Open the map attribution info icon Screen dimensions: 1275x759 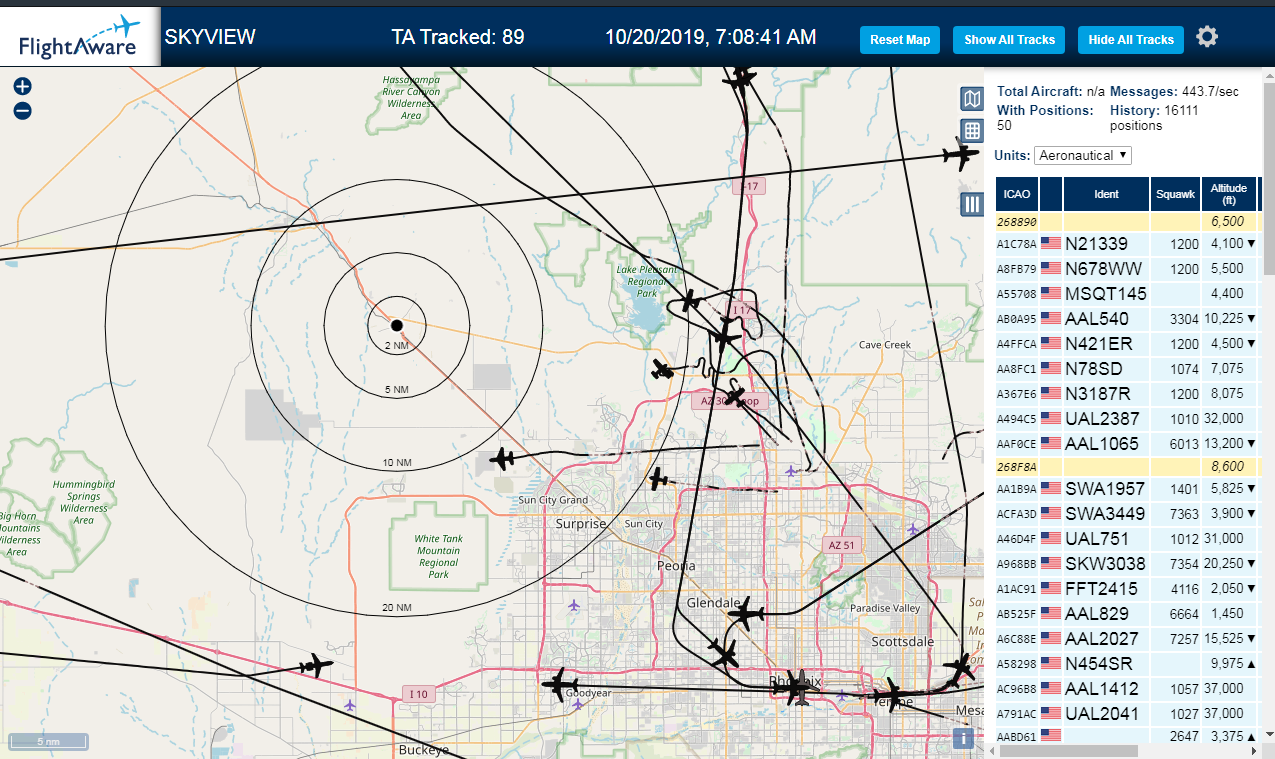pyautogui.click(x=963, y=738)
